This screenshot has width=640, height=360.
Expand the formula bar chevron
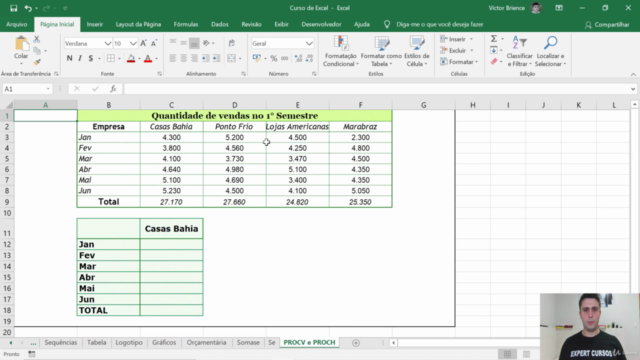point(633,89)
